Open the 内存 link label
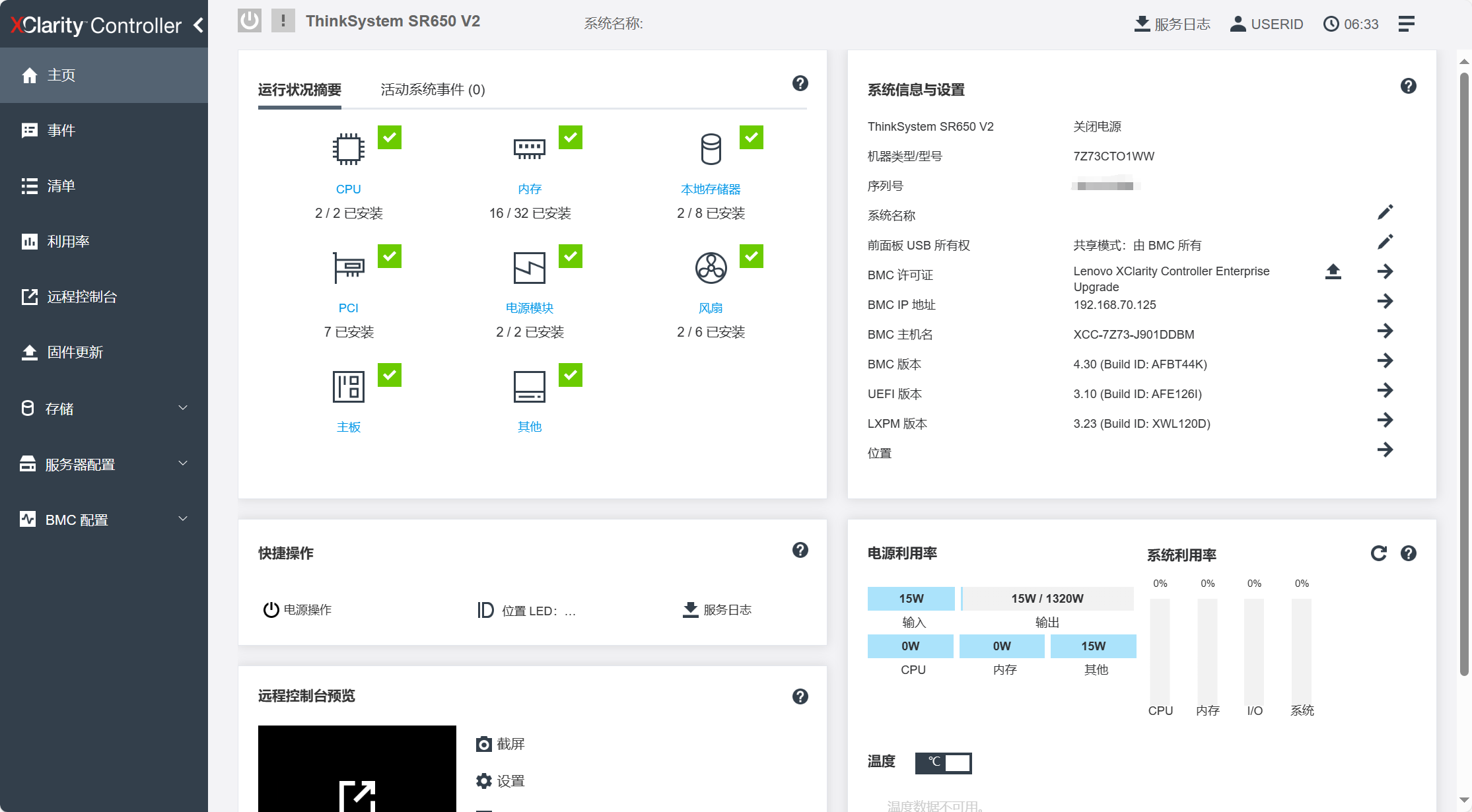Viewport: 1472px width, 812px height. pyautogui.click(x=530, y=189)
